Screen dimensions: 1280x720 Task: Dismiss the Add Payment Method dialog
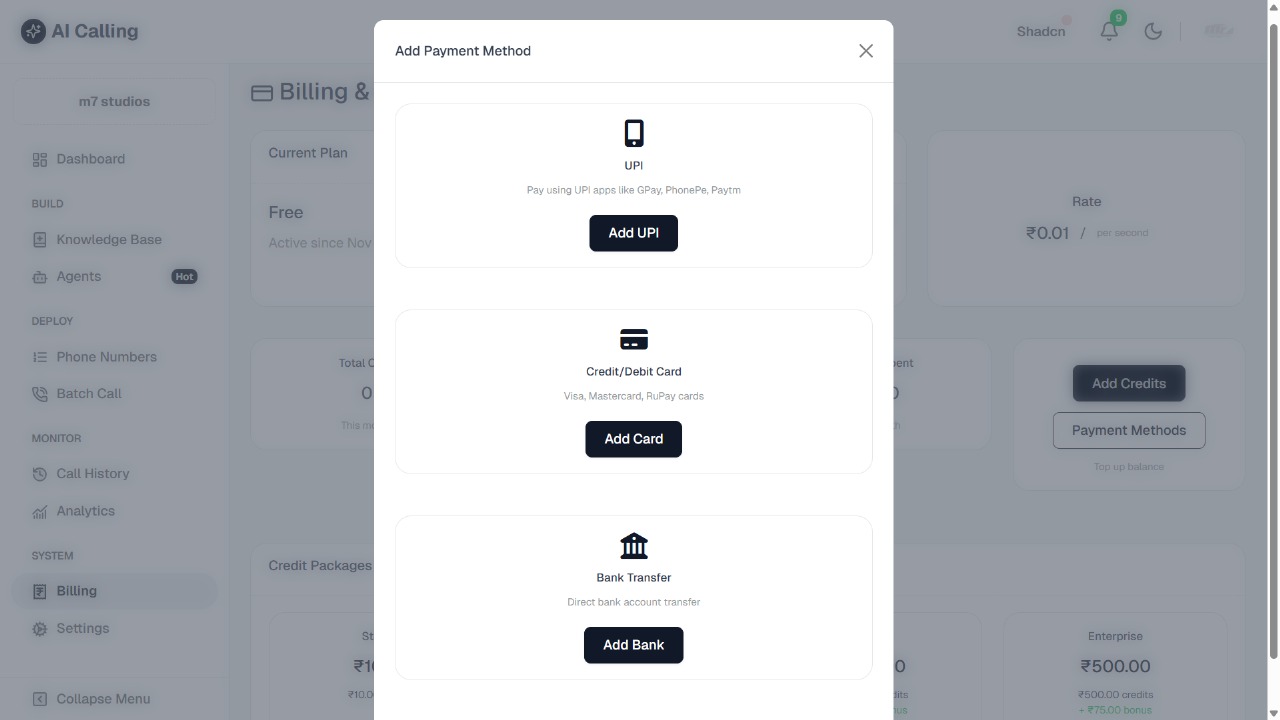[865, 50]
